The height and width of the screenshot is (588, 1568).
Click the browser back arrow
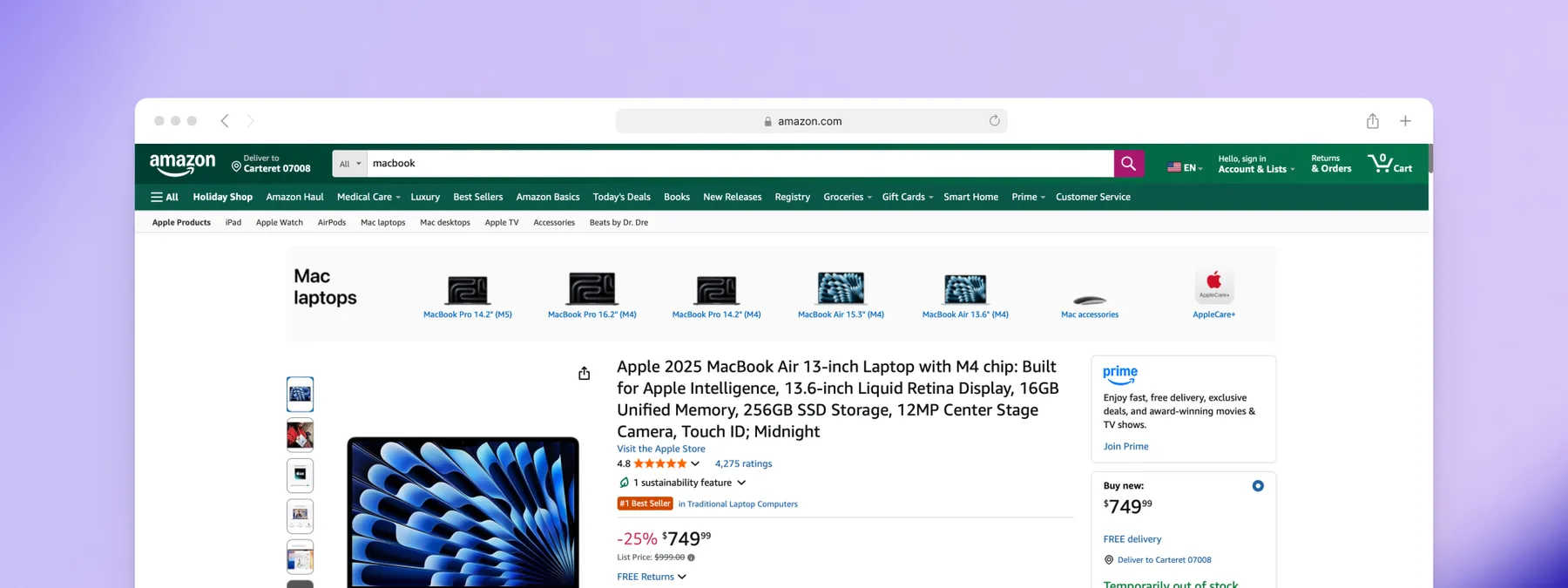[225, 121]
